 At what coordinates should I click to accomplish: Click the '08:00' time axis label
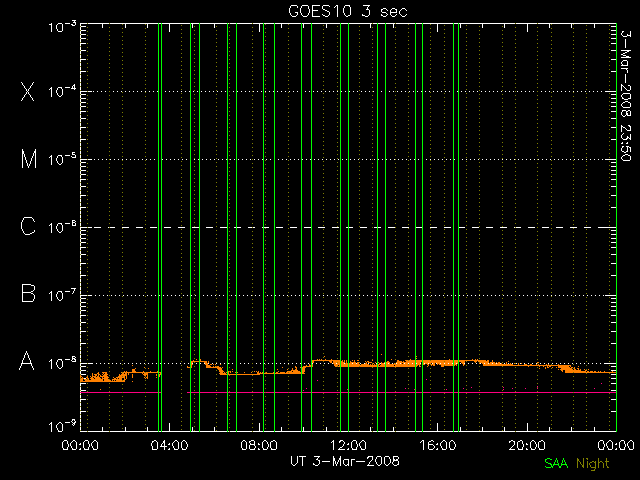259,445
